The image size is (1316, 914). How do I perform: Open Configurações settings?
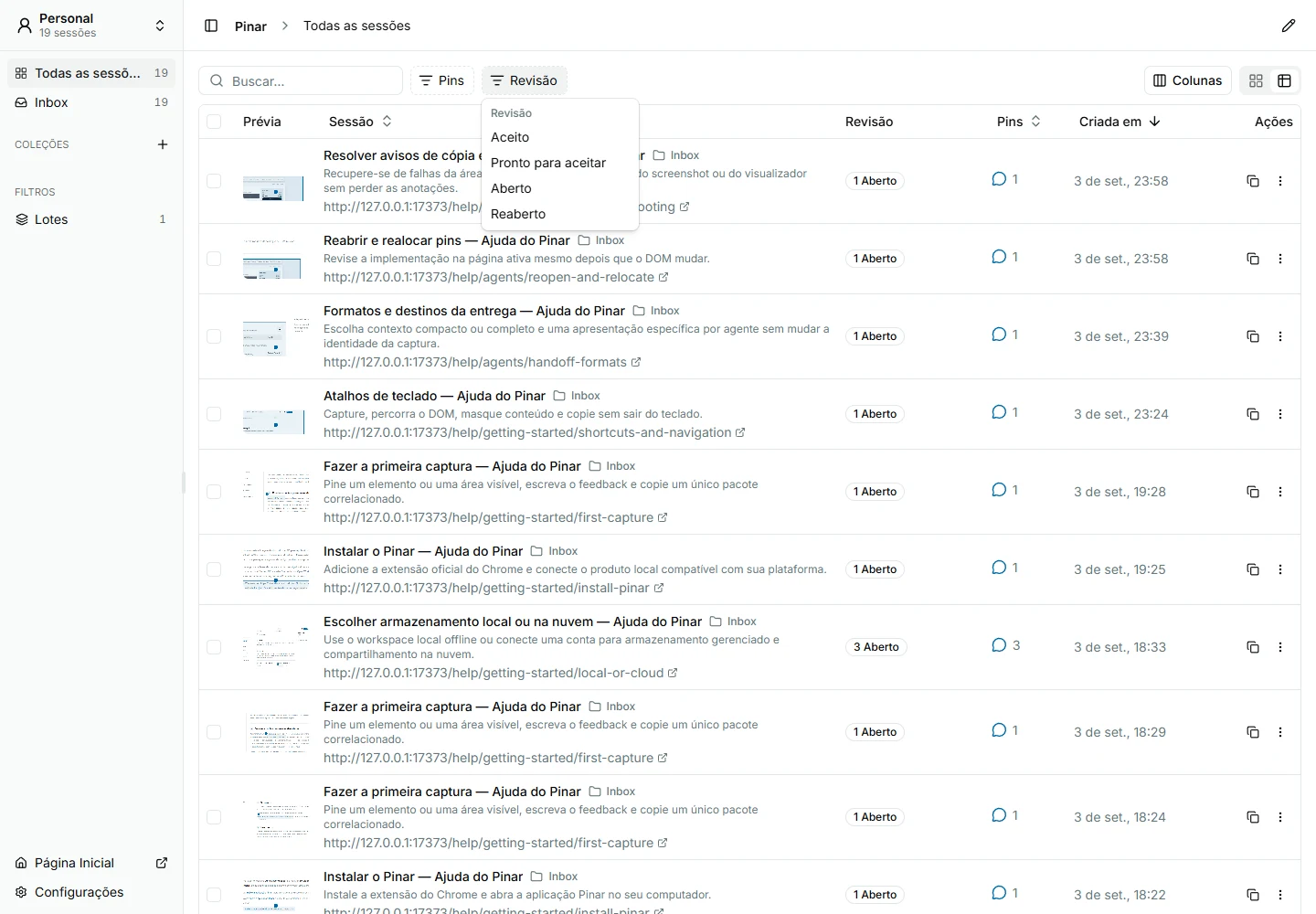(x=69, y=892)
